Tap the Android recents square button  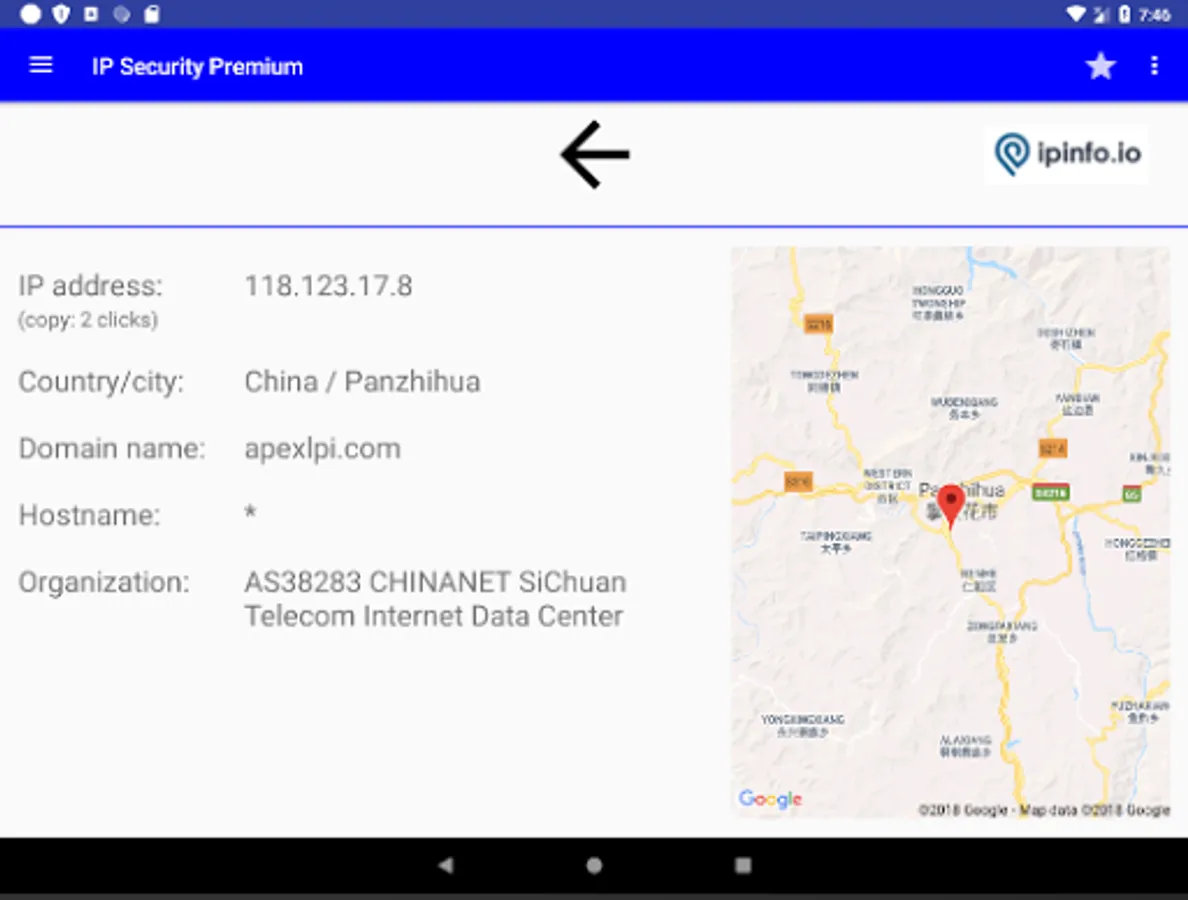pyautogui.click(x=743, y=865)
